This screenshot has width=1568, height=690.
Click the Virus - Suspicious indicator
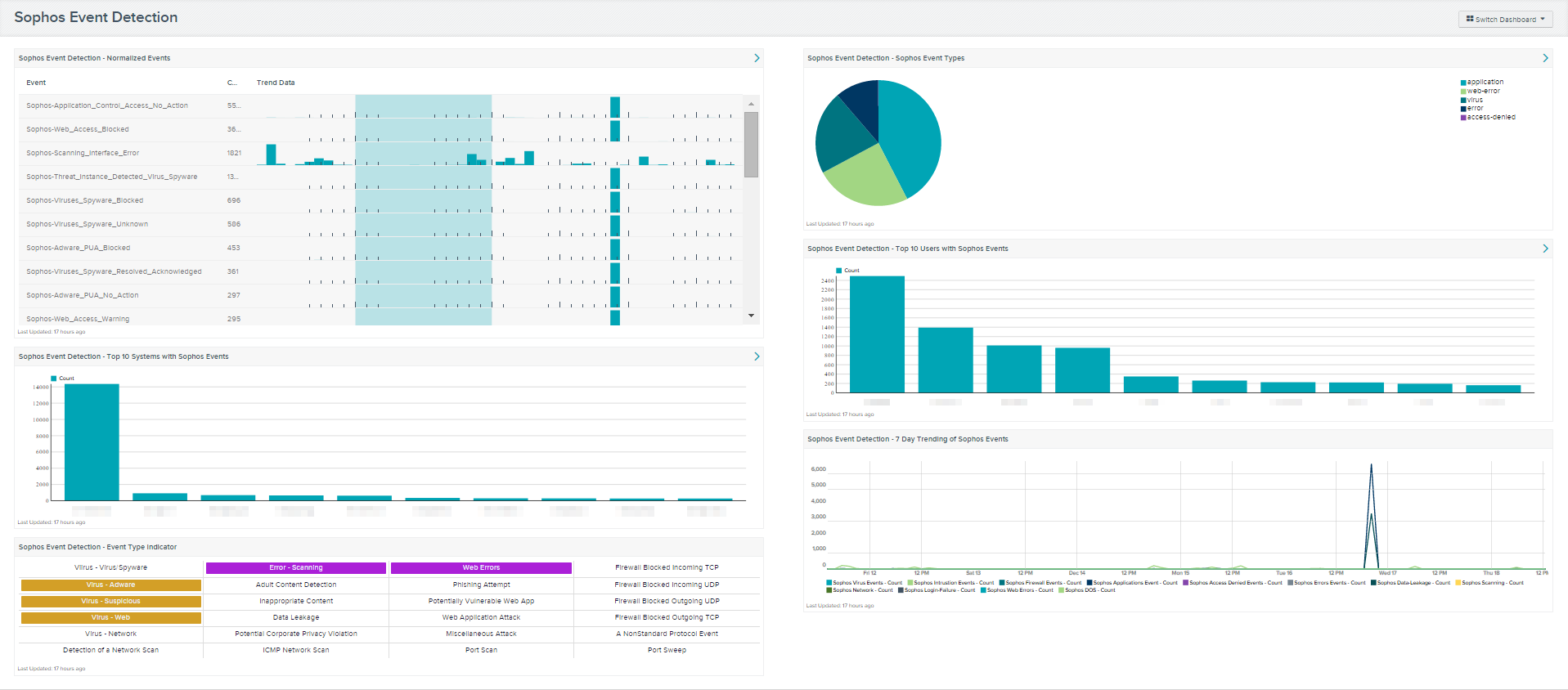click(x=110, y=601)
